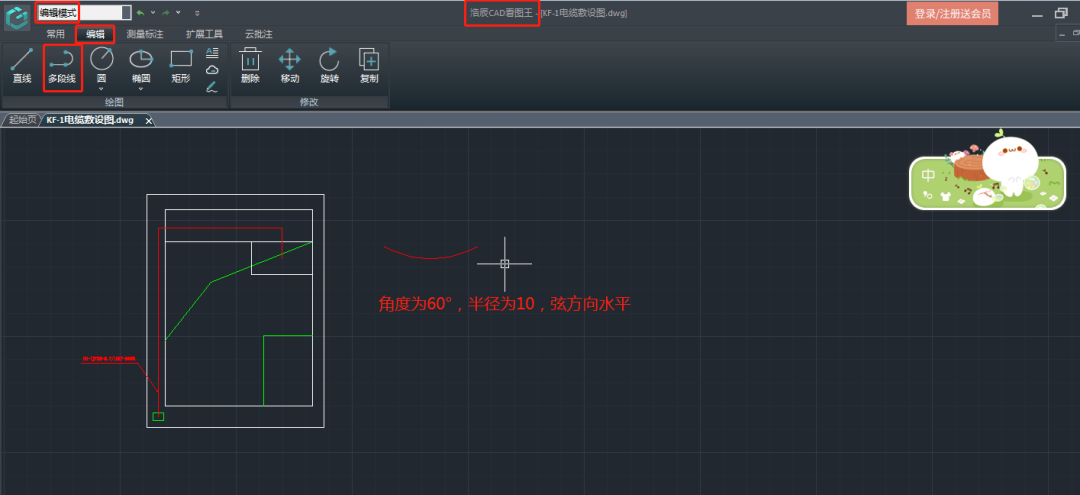Screen dimensions: 1080x495
Task: Switch to the 扩展工具 ribbon tab
Action: [x=205, y=34]
